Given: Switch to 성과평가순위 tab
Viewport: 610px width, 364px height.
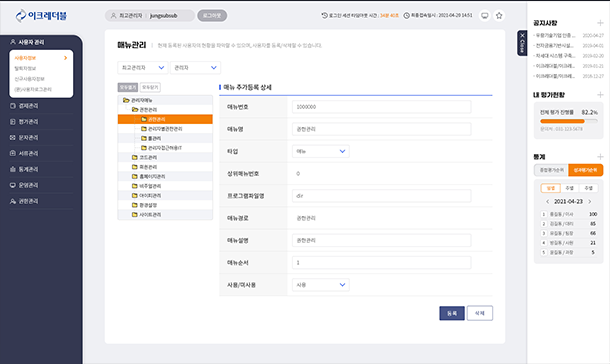Looking at the screenshot, I should point(585,170).
